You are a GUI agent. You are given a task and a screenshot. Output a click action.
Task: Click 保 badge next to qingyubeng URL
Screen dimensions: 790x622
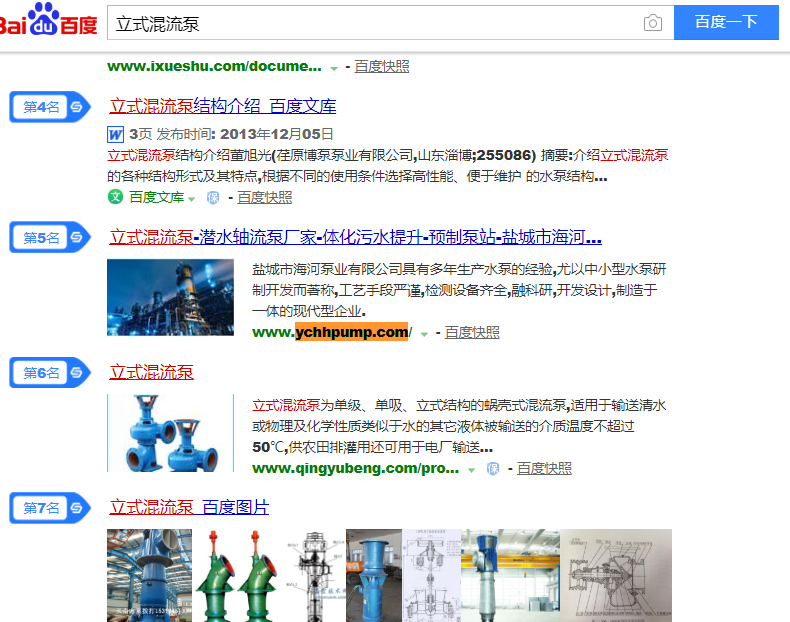point(493,469)
